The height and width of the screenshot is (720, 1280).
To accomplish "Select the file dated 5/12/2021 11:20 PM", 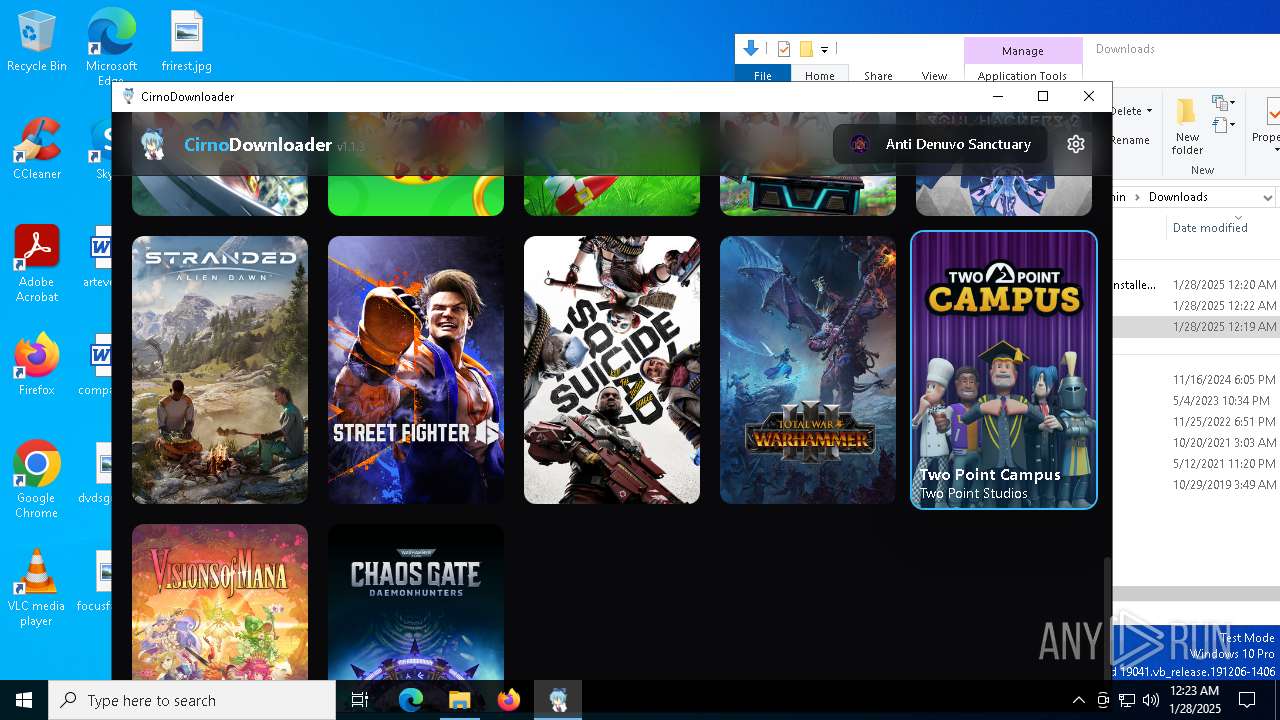I will tap(1195, 464).
